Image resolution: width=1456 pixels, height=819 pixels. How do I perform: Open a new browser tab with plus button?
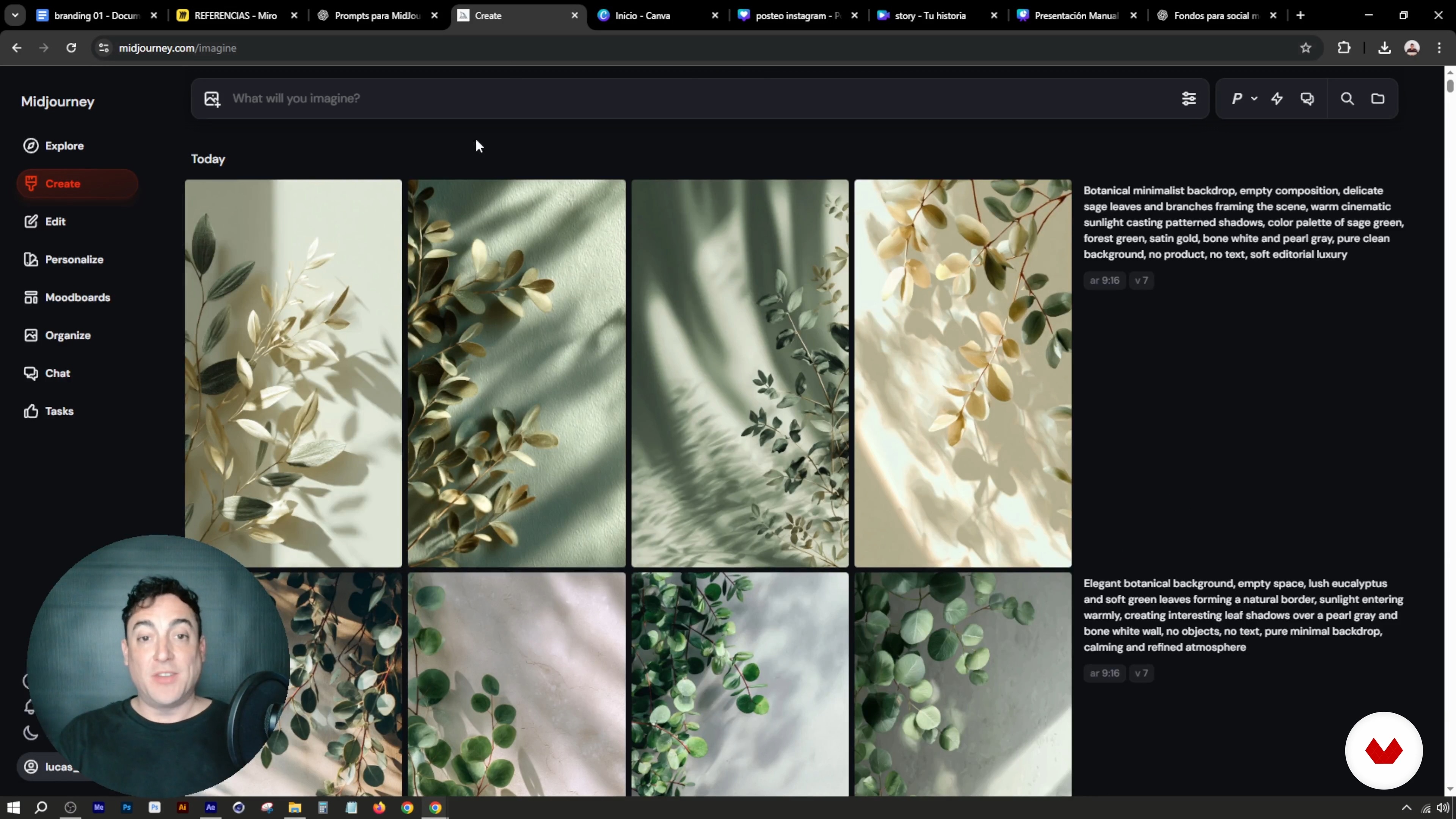coord(1301,16)
